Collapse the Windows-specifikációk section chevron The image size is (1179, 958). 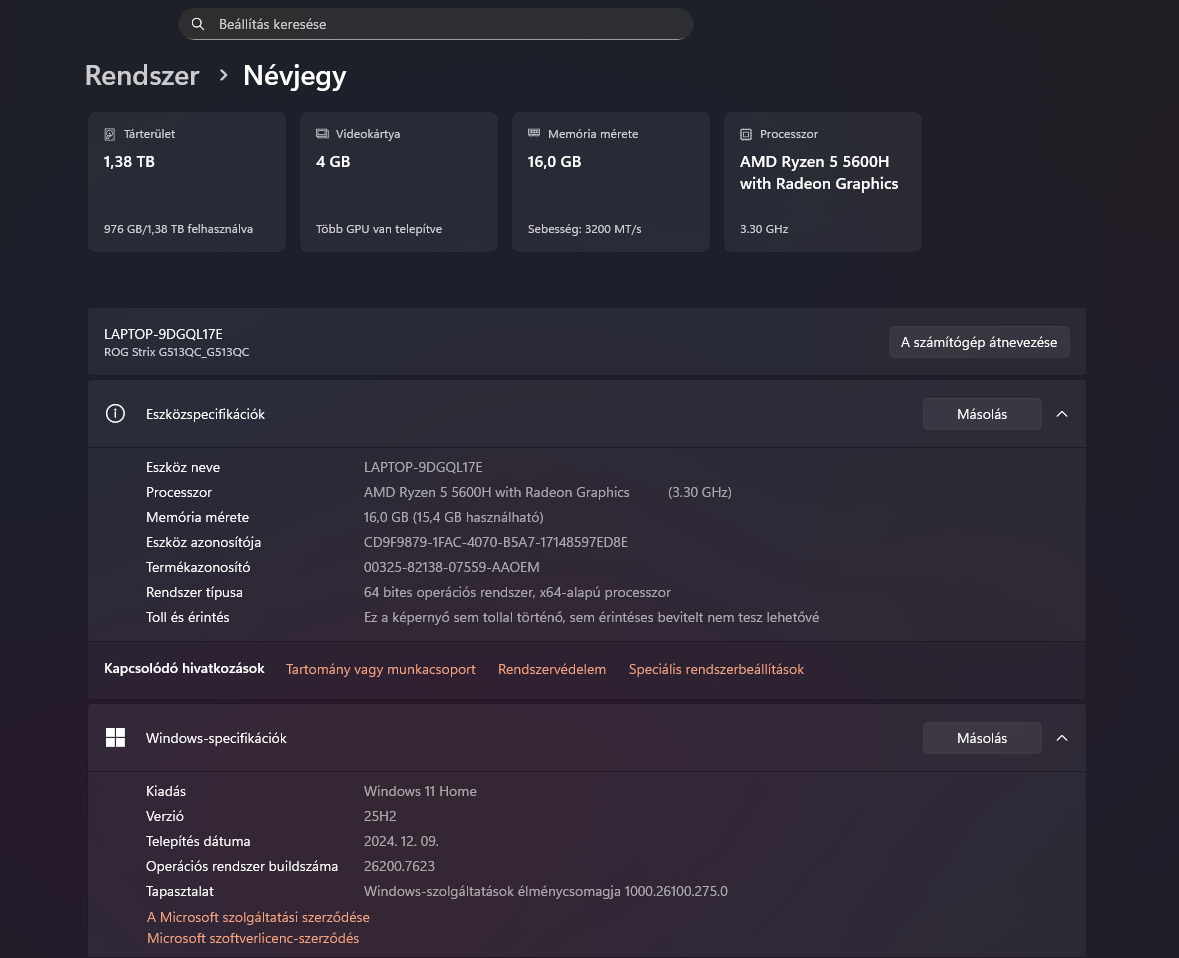pyautogui.click(x=1062, y=738)
